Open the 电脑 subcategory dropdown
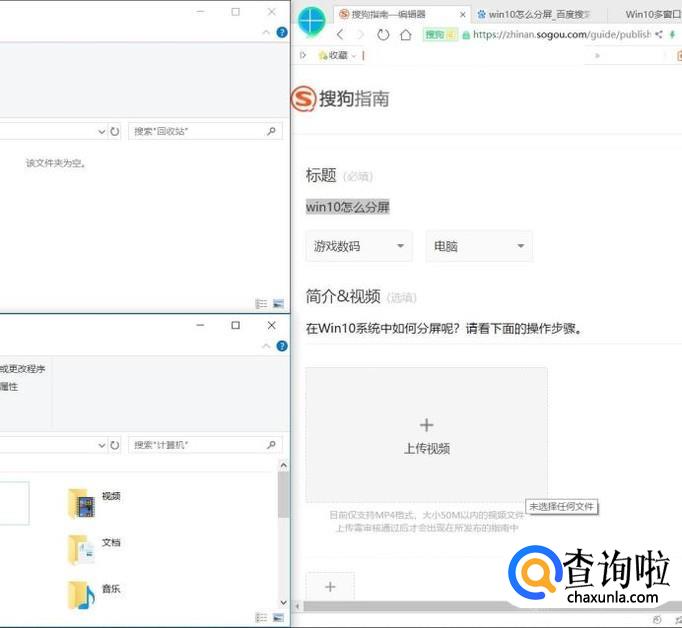The image size is (682, 628). click(x=479, y=246)
